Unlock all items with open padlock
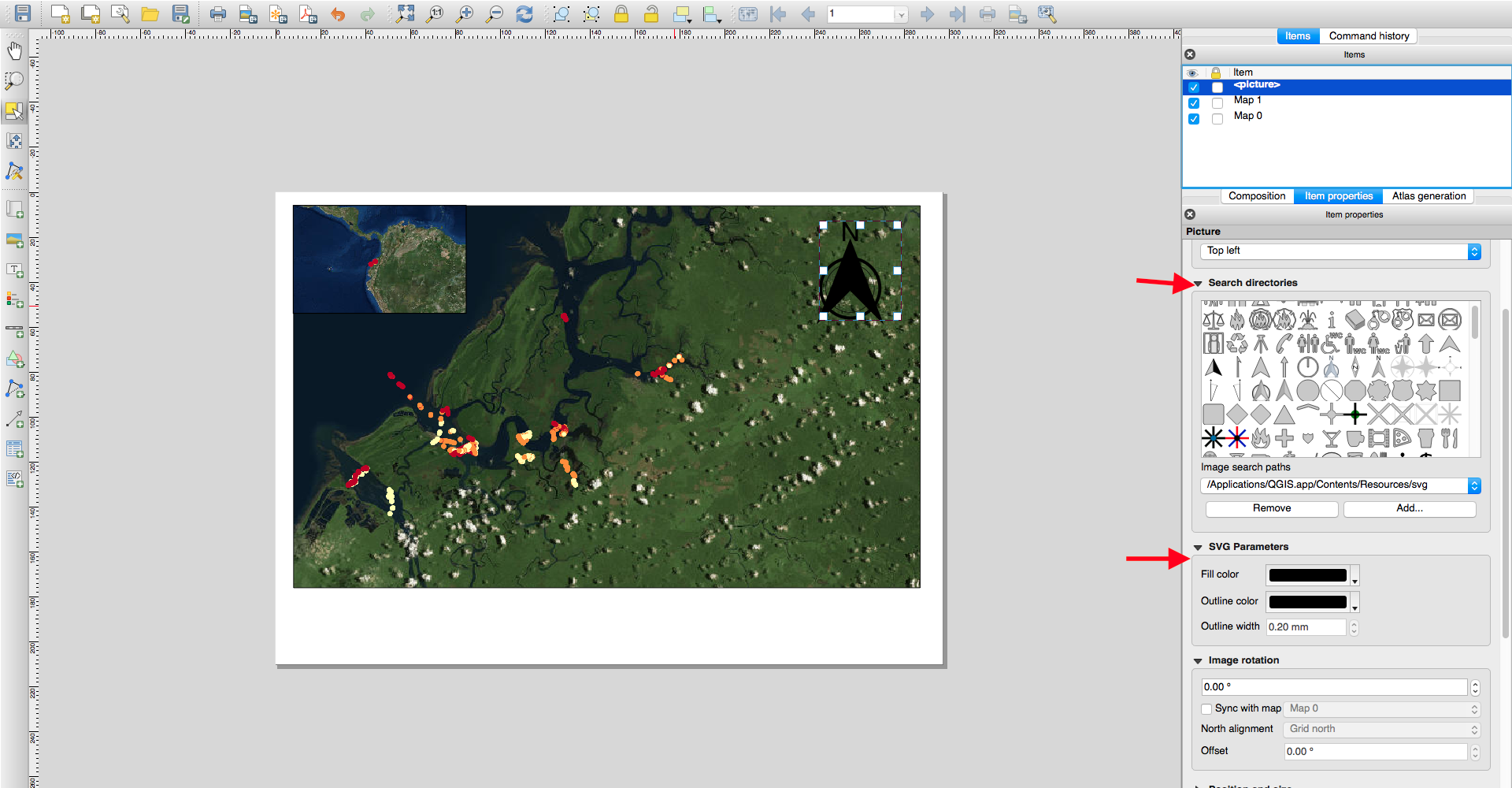The width and height of the screenshot is (1512, 788). (x=651, y=13)
